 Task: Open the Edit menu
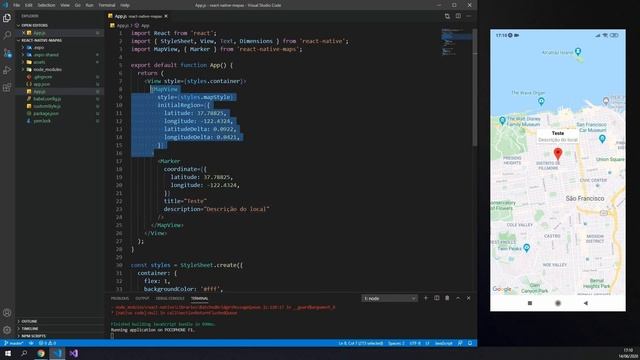pos(29,5)
